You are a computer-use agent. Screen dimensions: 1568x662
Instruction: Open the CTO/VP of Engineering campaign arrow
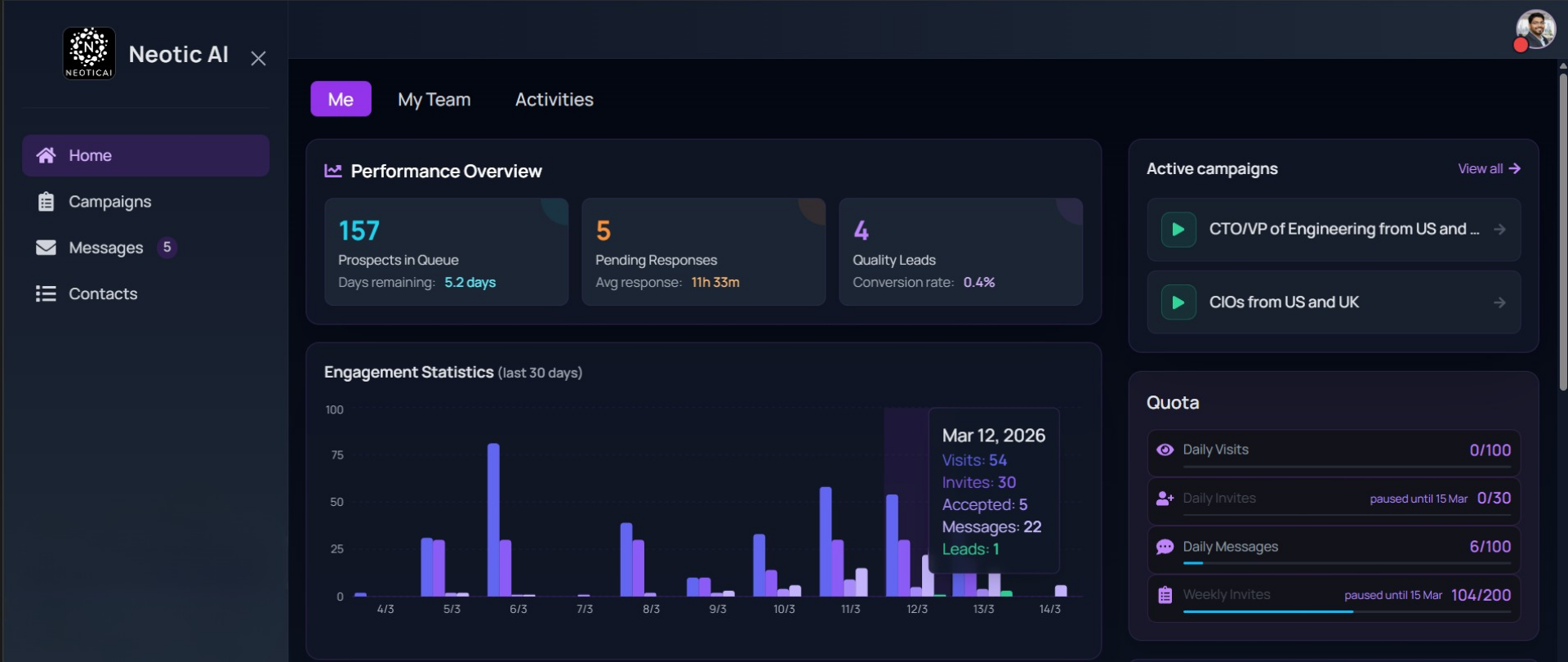click(x=1499, y=229)
